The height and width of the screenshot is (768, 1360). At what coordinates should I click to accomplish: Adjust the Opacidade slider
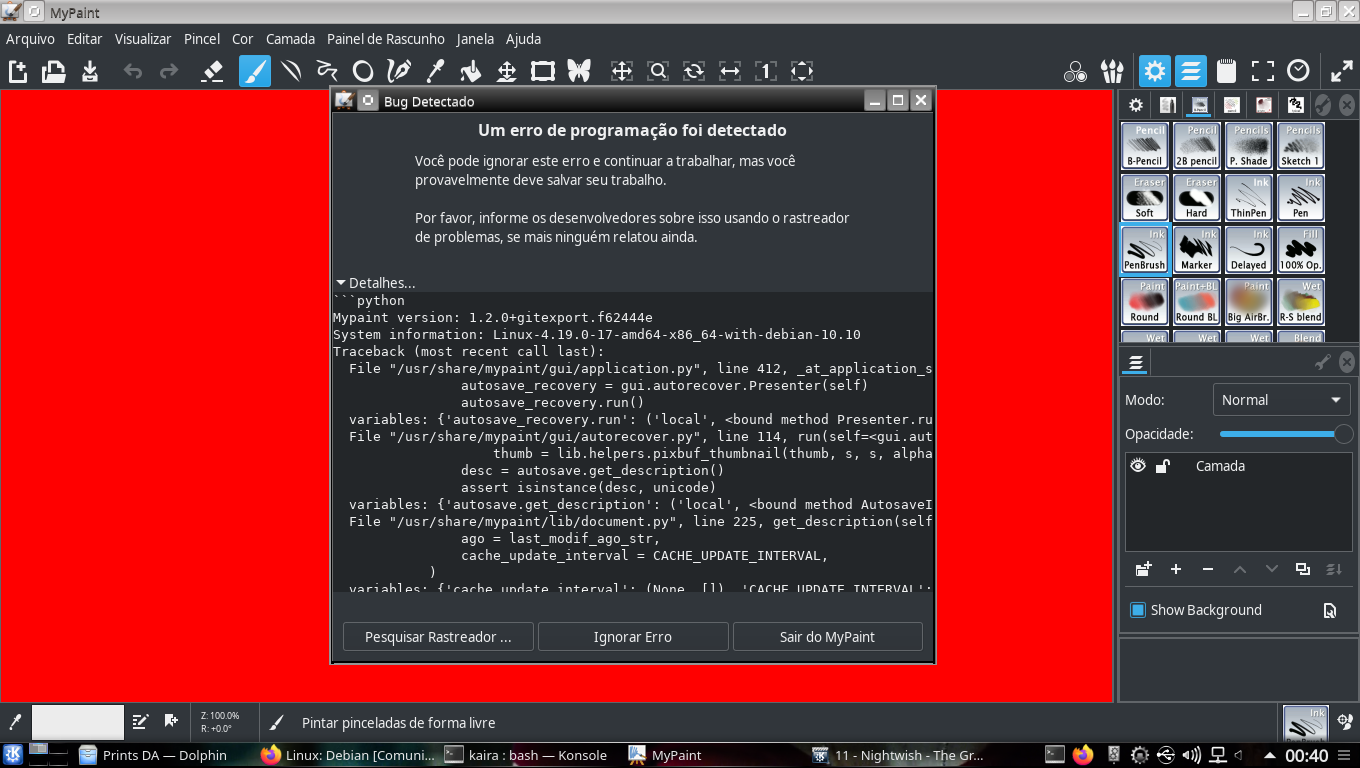point(1286,434)
